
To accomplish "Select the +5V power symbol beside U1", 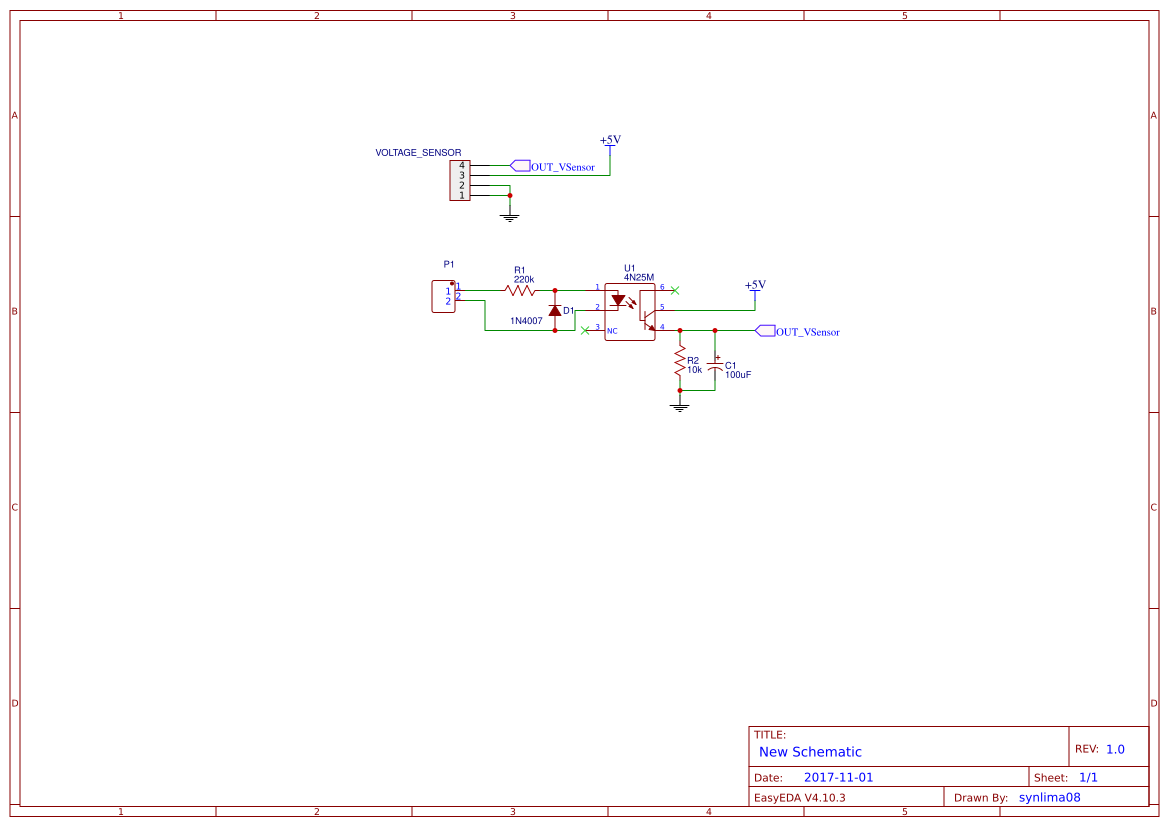I will (x=755, y=287).
